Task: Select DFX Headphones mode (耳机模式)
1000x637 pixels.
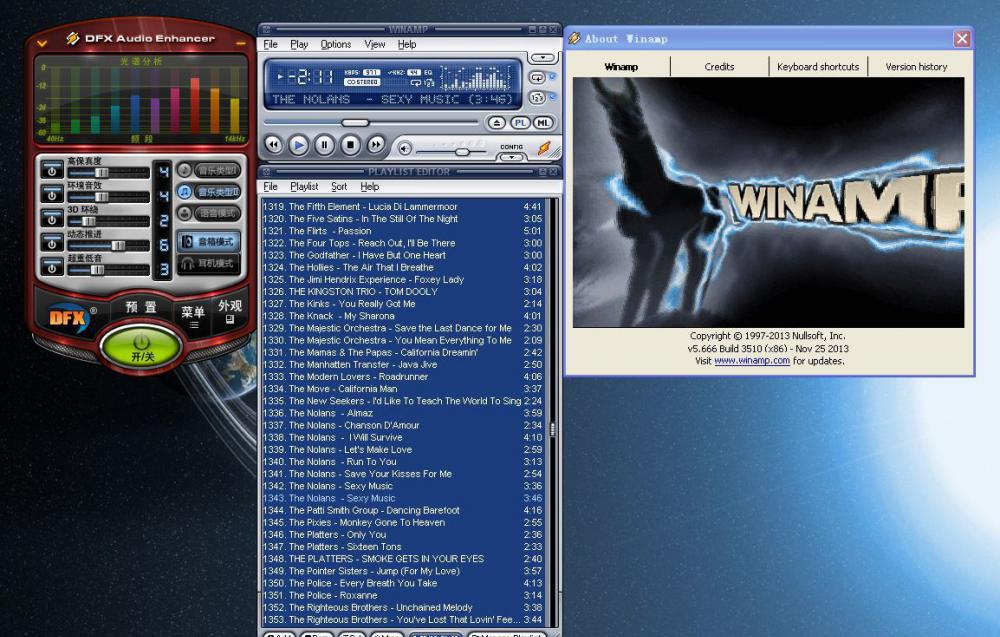Action: click(209, 263)
